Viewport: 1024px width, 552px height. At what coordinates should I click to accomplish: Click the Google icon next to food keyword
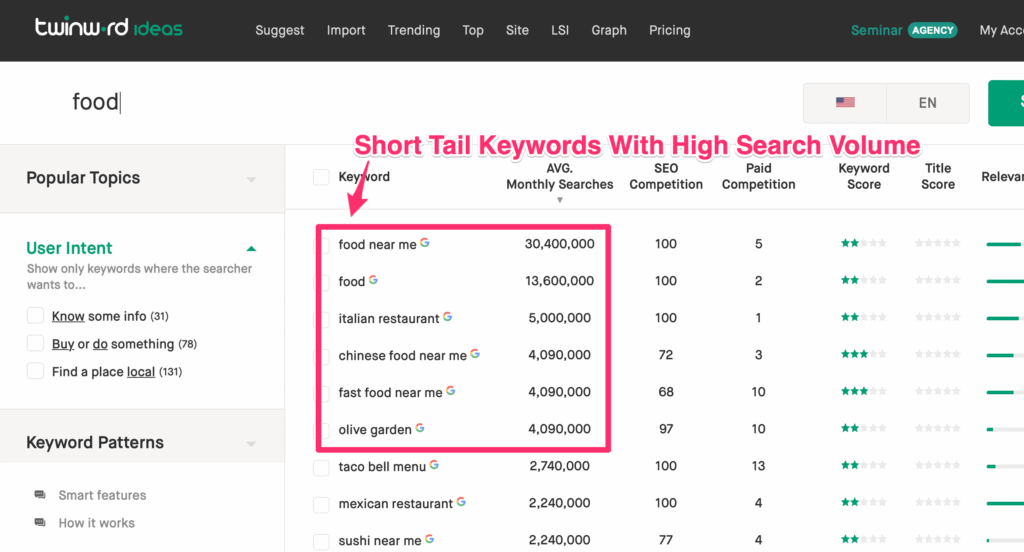click(374, 280)
